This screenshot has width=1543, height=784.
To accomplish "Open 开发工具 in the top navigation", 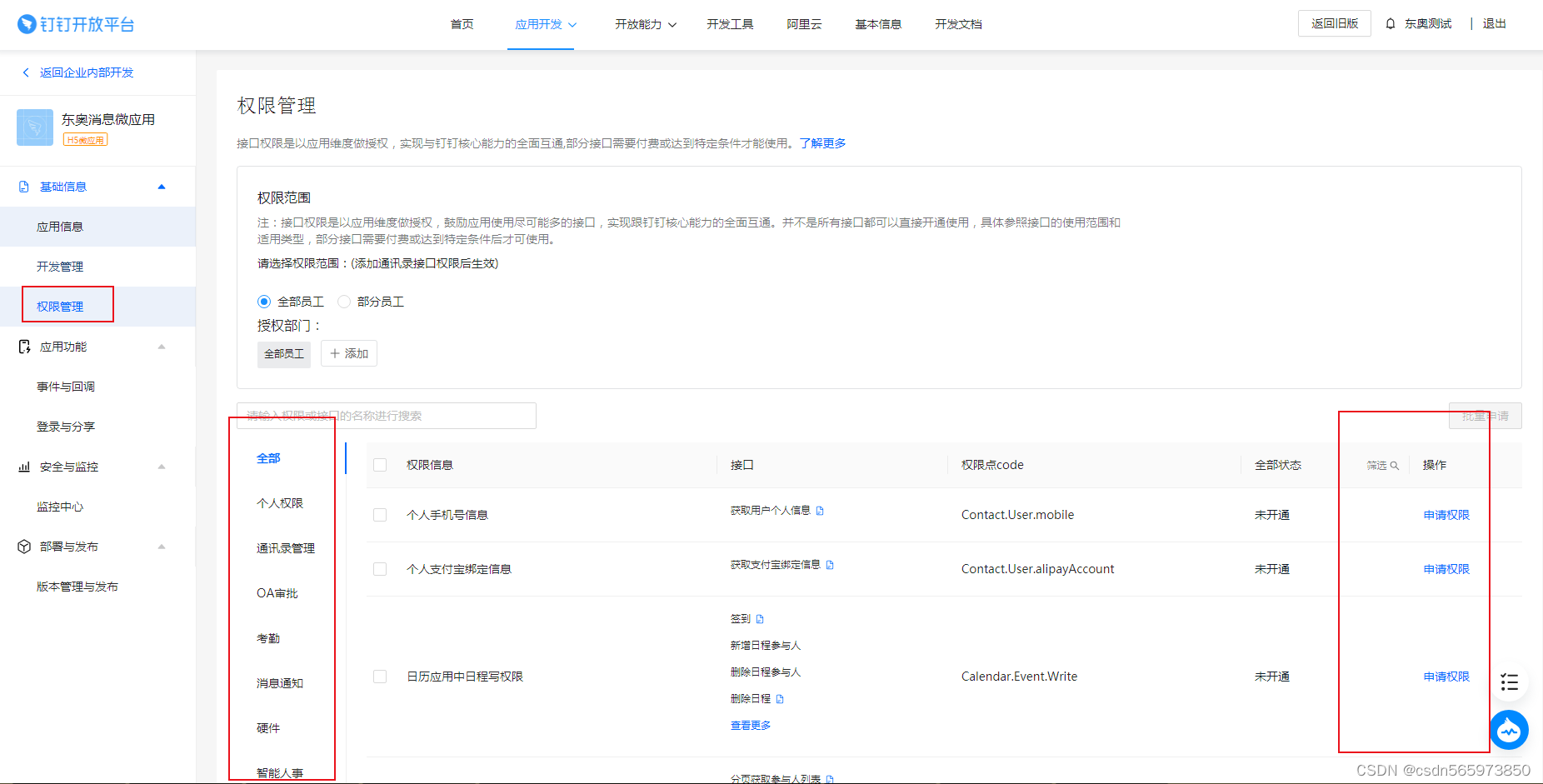I will pos(730,24).
